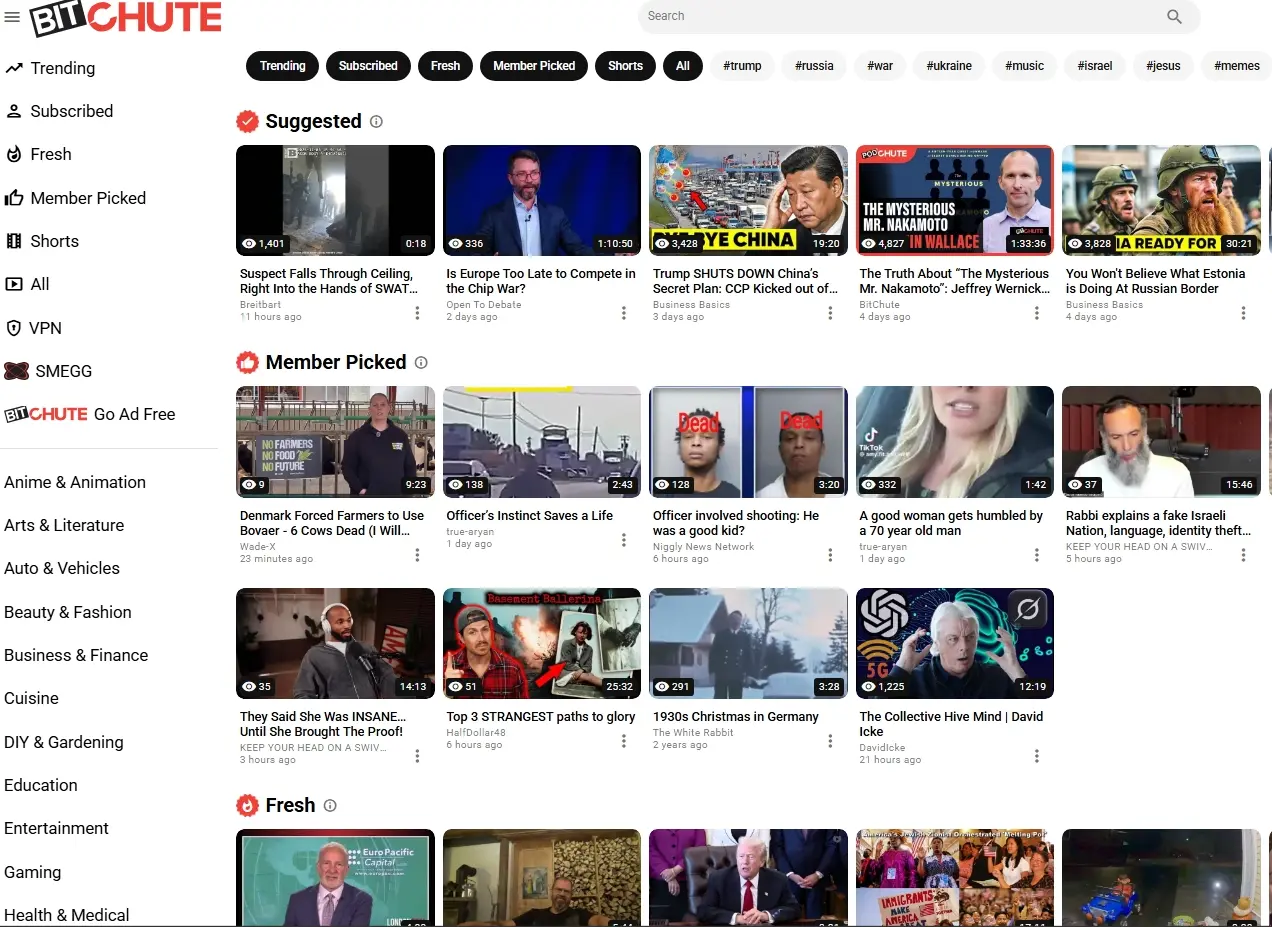
Task: Switch to the Shorts filter pill
Action: 625,66
